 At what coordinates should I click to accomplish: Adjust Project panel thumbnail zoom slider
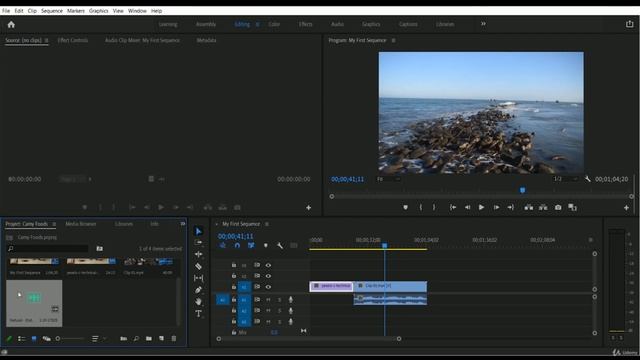(70, 338)
